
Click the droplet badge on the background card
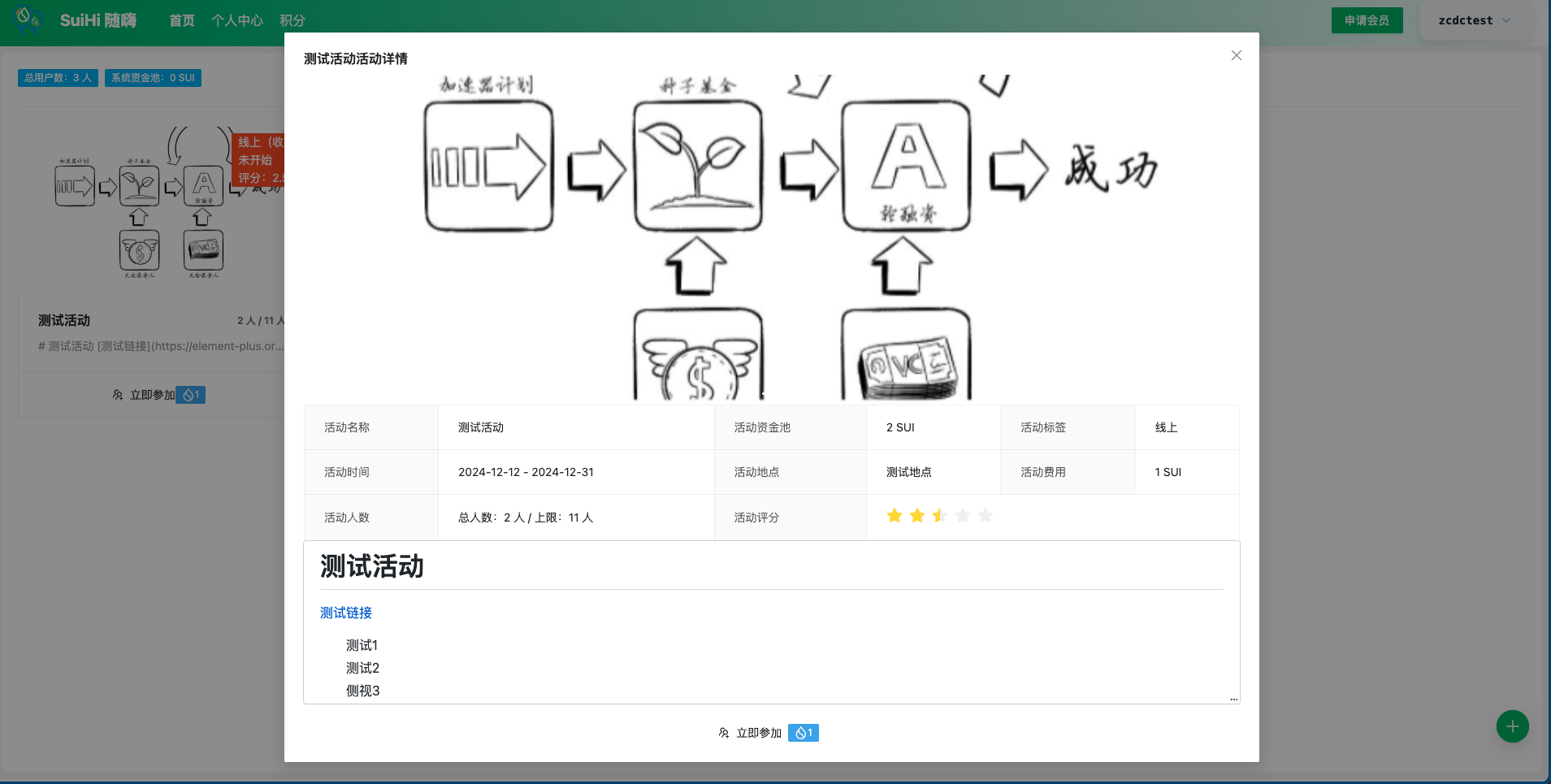click(x=191, y=395)
